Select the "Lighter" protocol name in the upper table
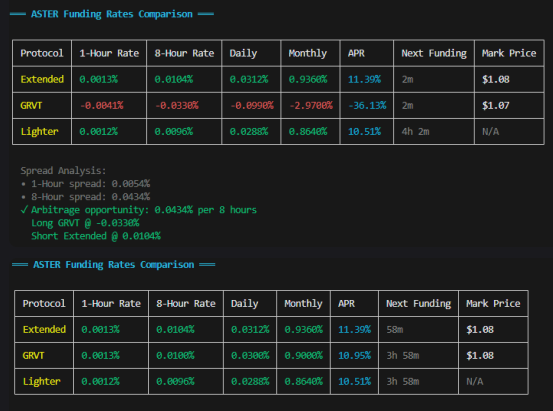The height and width of the screenshot is (411, 553). click(39, 132)
